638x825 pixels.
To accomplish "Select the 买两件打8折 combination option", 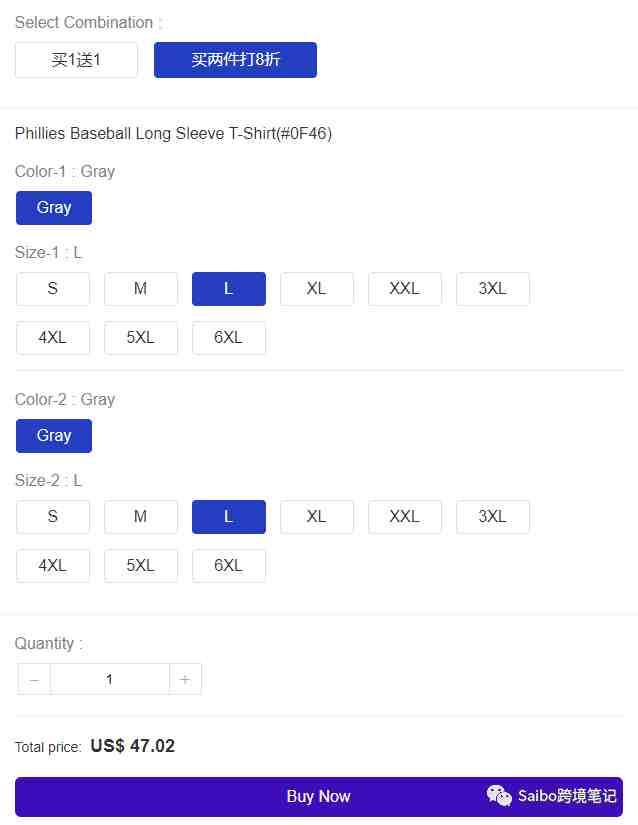I will tap(235, 60).
